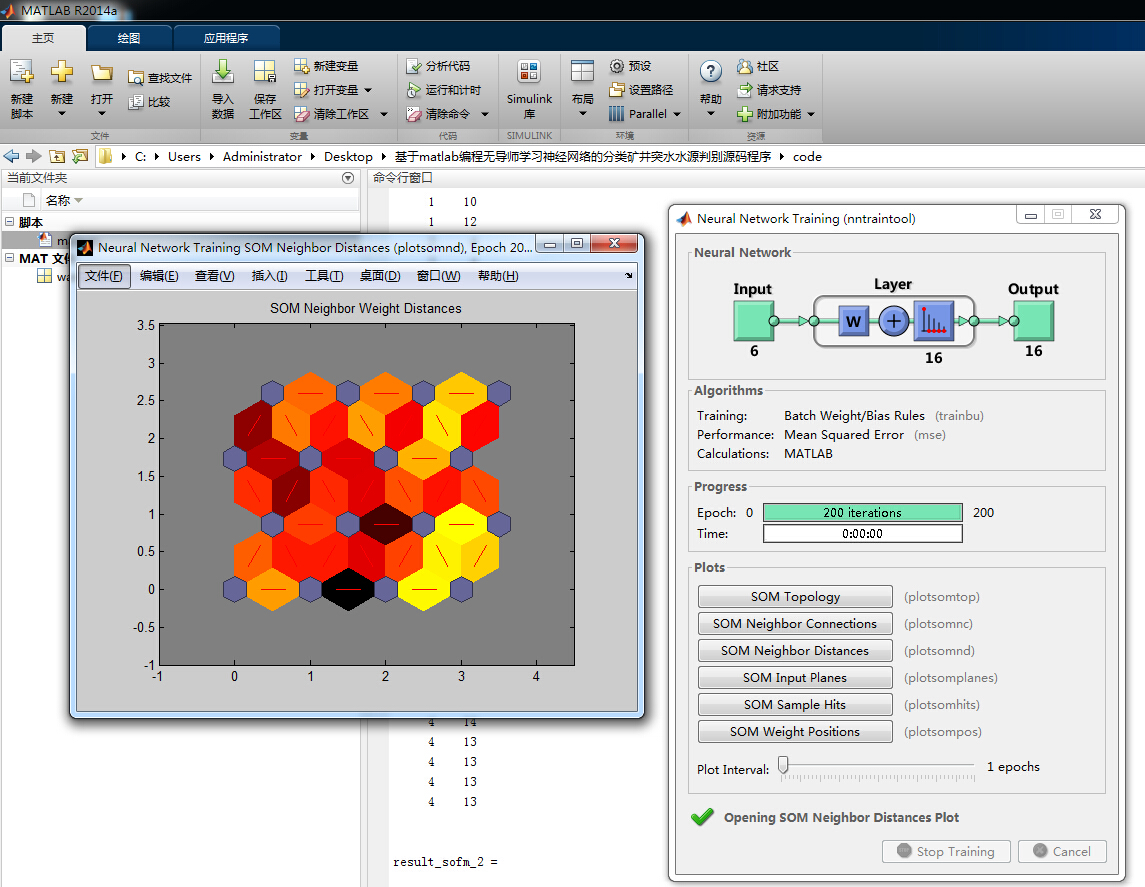
Task: Switch to the 绘图 tab
Action: coord(129,38)
